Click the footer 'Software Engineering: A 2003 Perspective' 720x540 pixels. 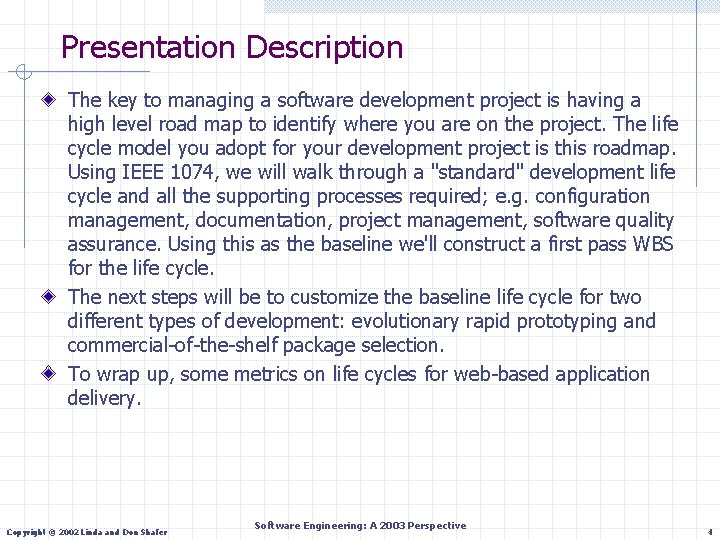pyautogui.click(x=360, y=525)
